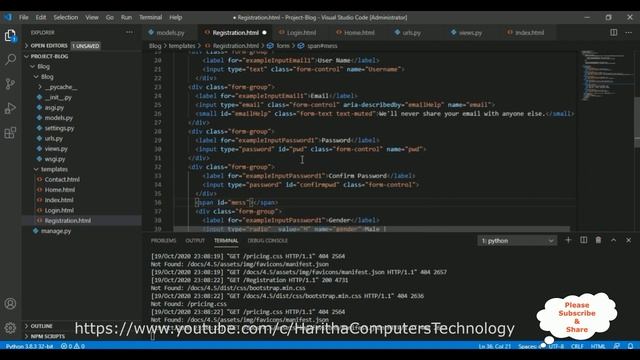Open the Help menu
This screenshot has width=640, height=360.
tap(176, 17)
